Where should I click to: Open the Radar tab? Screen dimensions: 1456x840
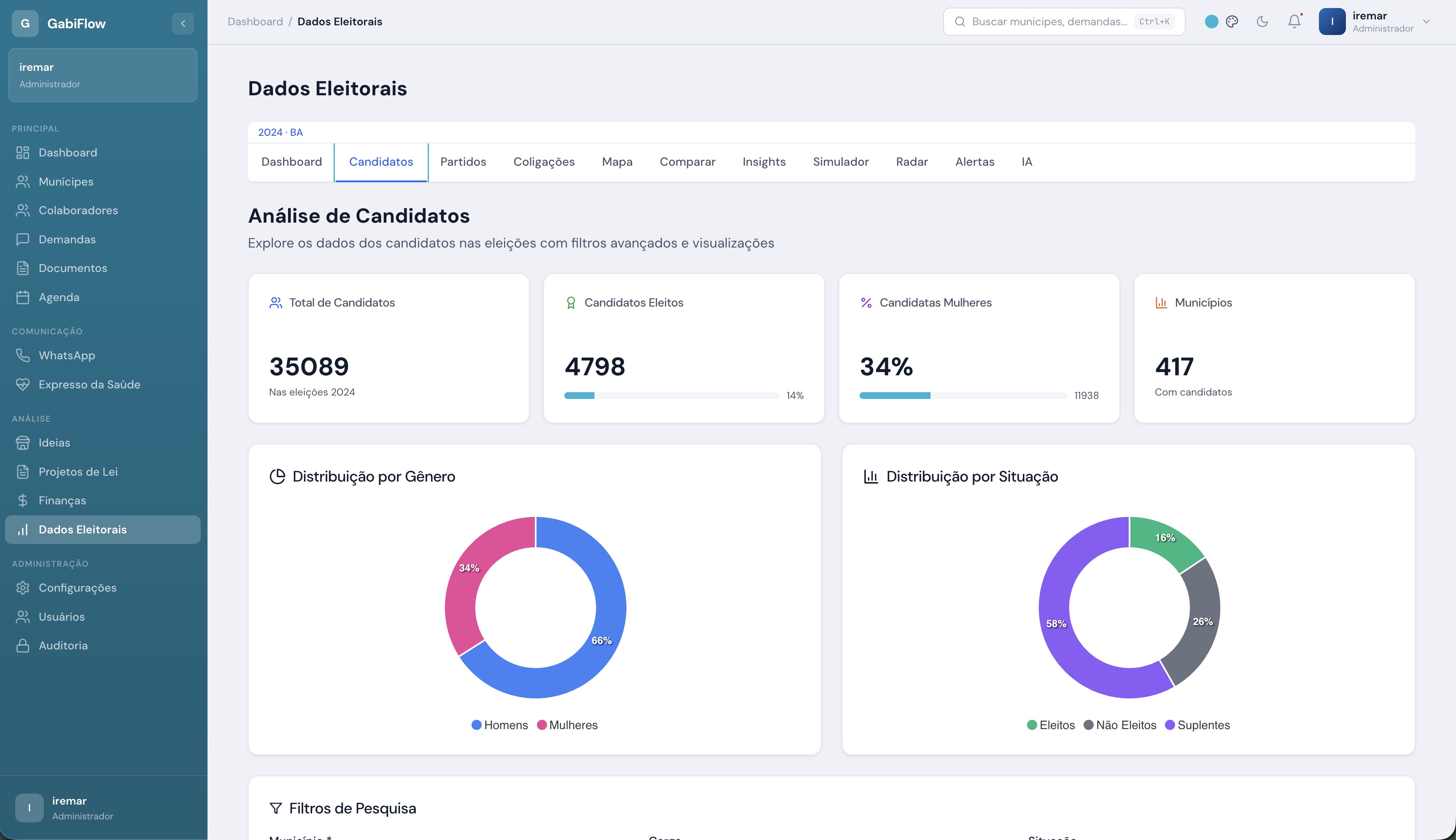coord(912,162)
